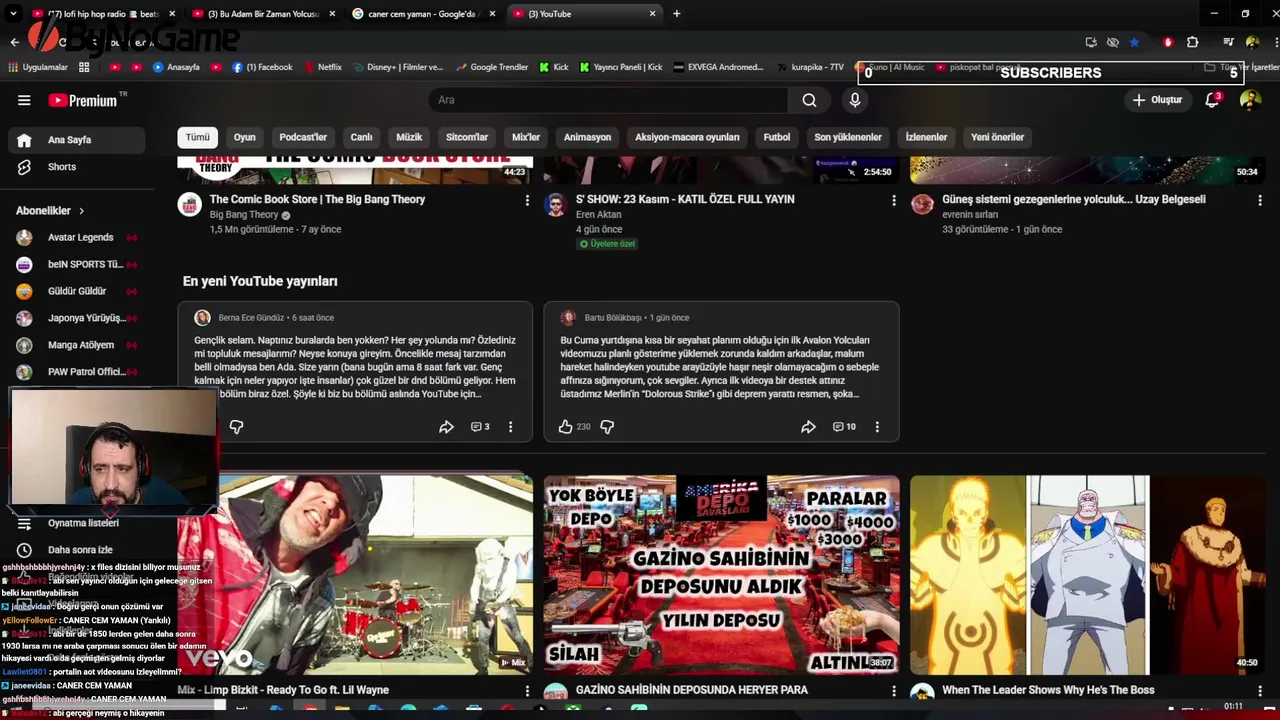Open options menu for Güneş sistemi video
Viewport: 1280px width, 720px height.
pos(1259,201)
